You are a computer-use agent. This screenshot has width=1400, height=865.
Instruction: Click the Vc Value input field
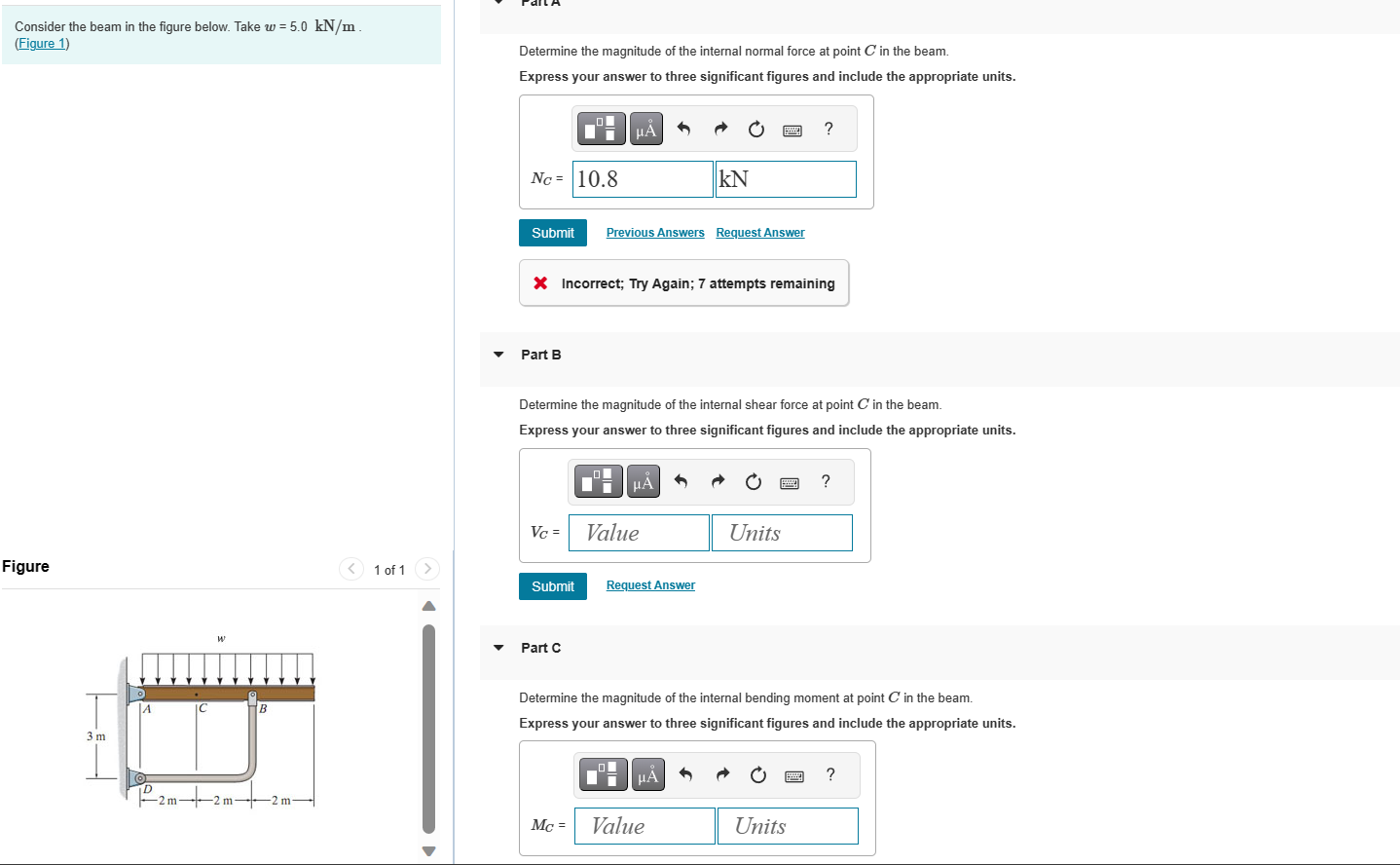[639, 533]
